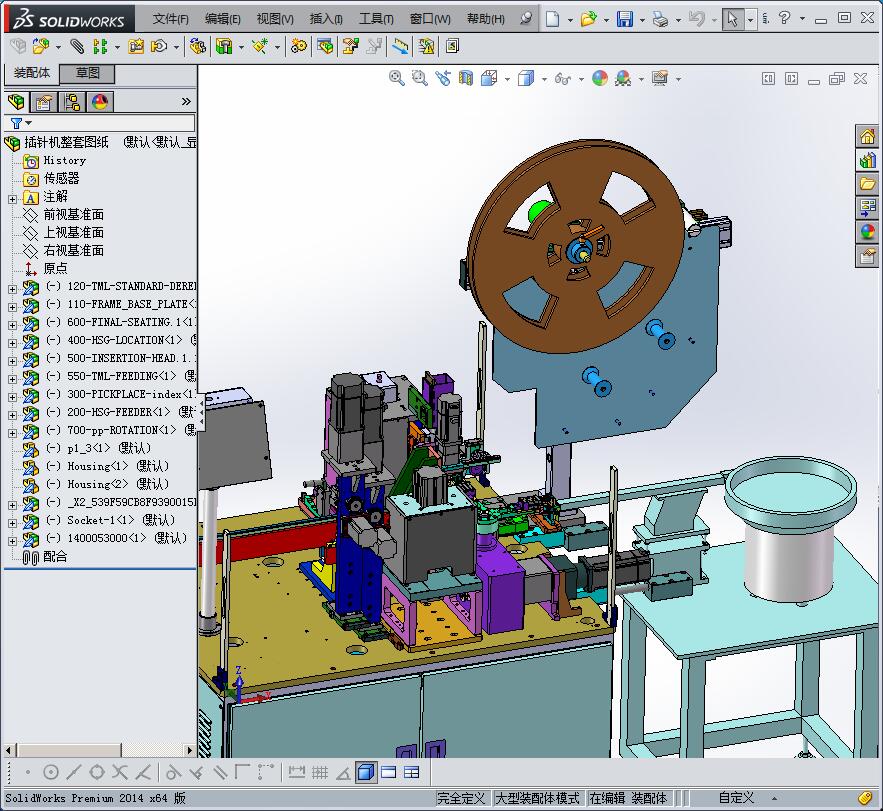Click the >> toolbar overflow button
The image size is (883, 811).
187,101
